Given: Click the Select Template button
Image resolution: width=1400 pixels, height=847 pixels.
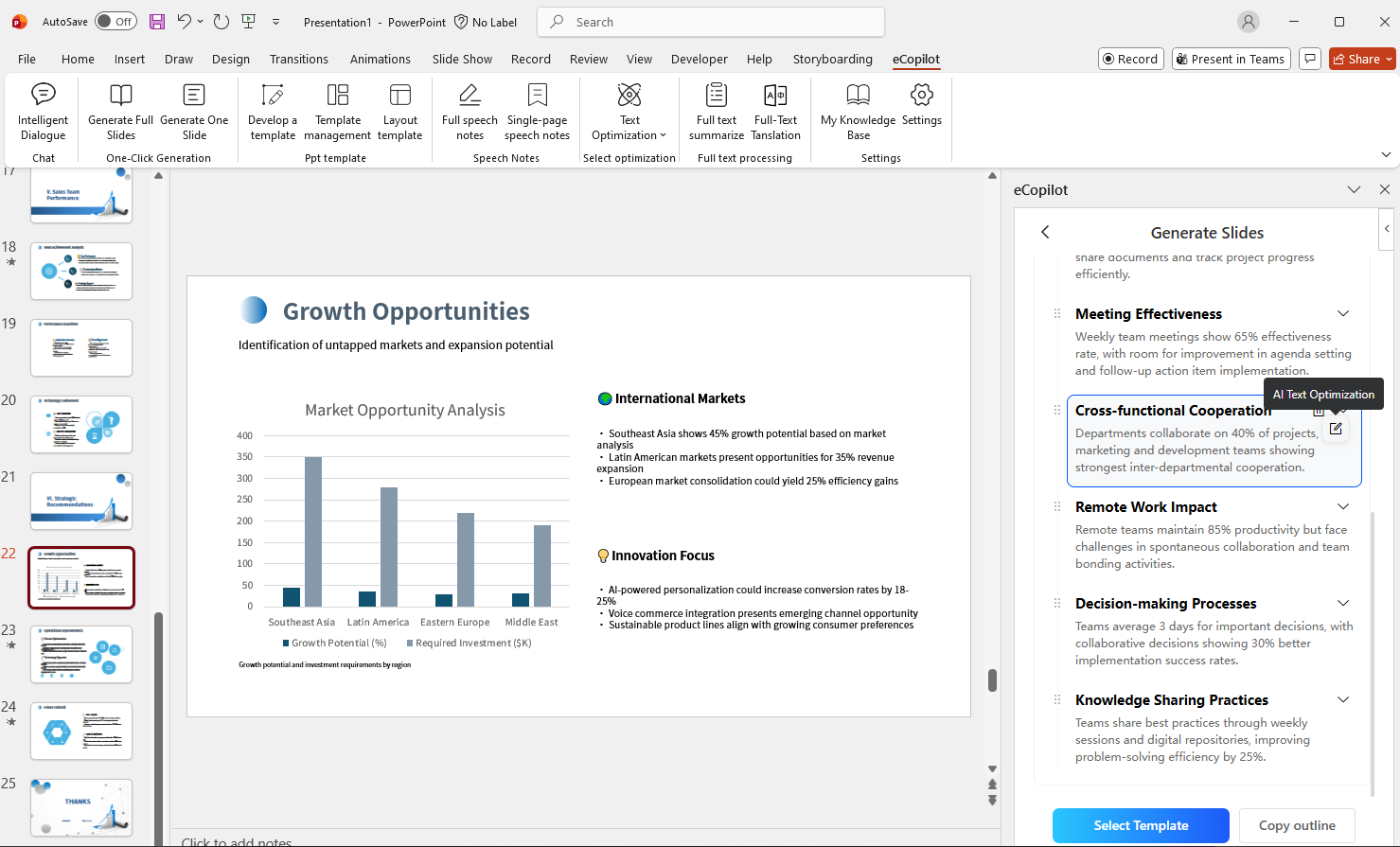Looking at the screenshot, I should (1140, 825).
